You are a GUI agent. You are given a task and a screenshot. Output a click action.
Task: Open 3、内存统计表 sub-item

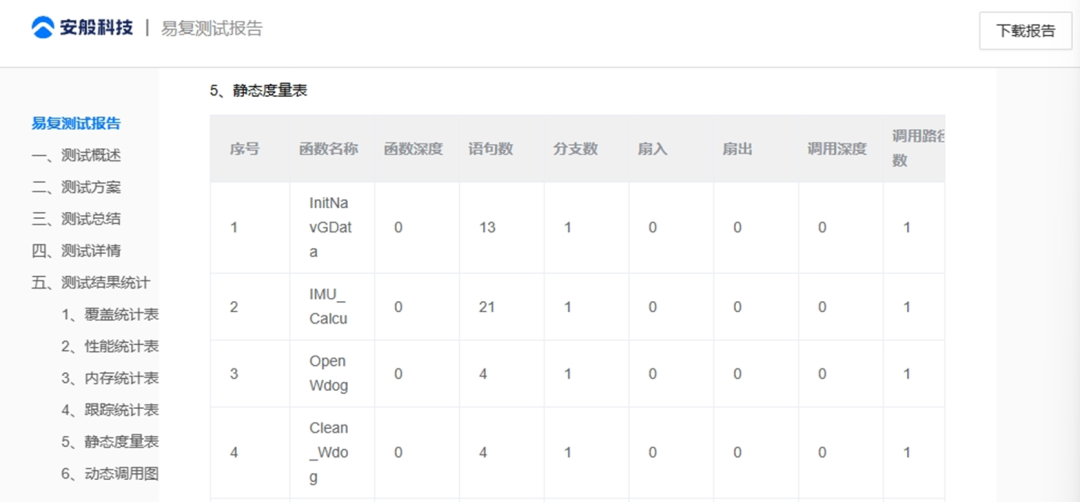coord(109,378)
